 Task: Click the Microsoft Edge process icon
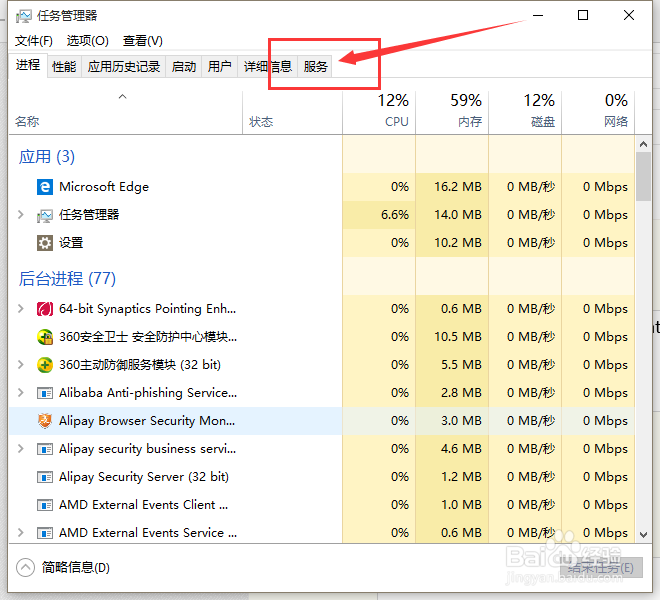pos(45,187)
